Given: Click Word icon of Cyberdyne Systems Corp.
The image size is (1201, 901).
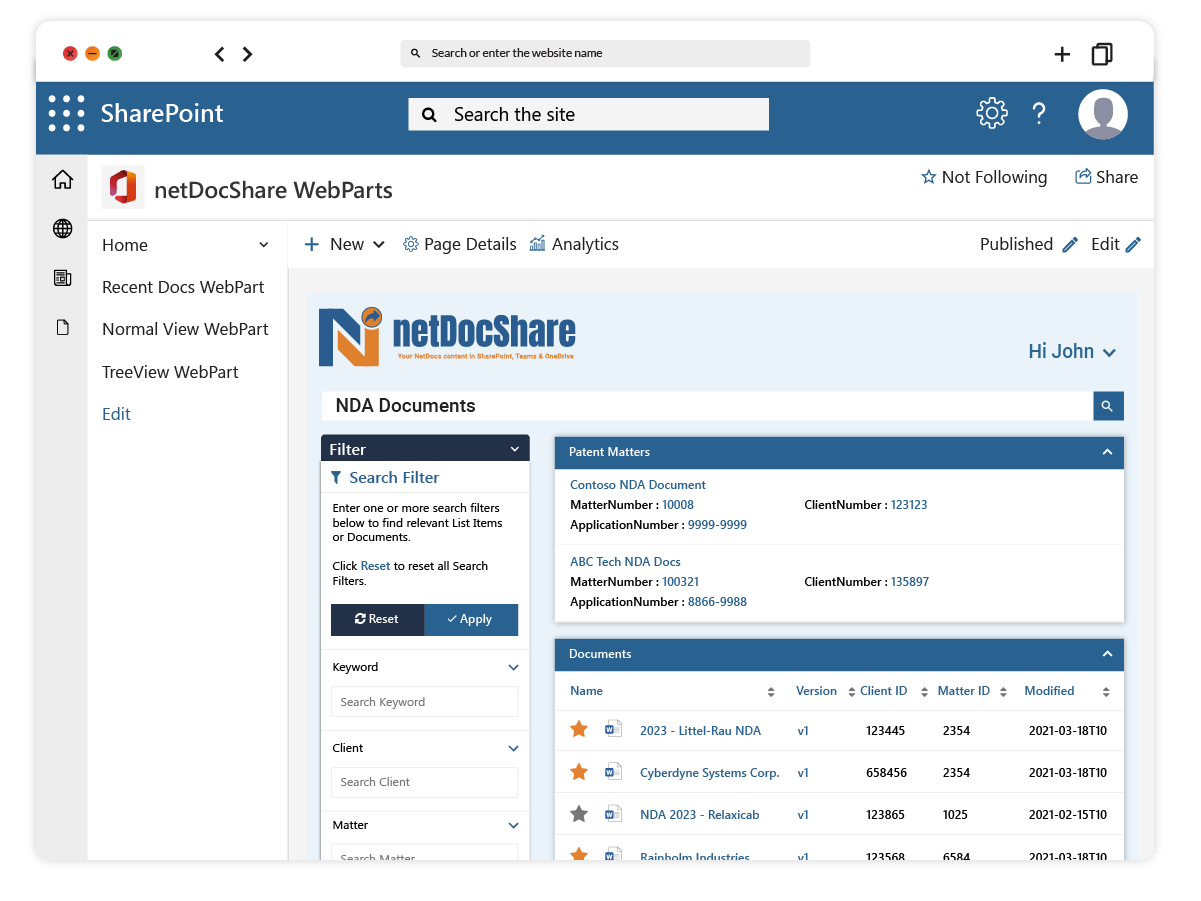Looking at the screenshot, I should (614, 772).
